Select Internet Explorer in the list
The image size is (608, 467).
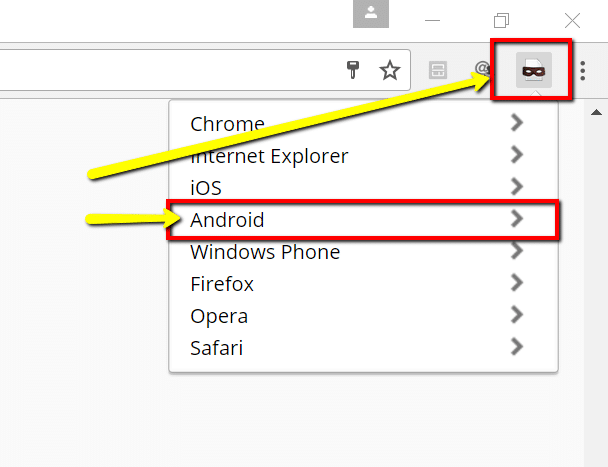pos(363,156)
